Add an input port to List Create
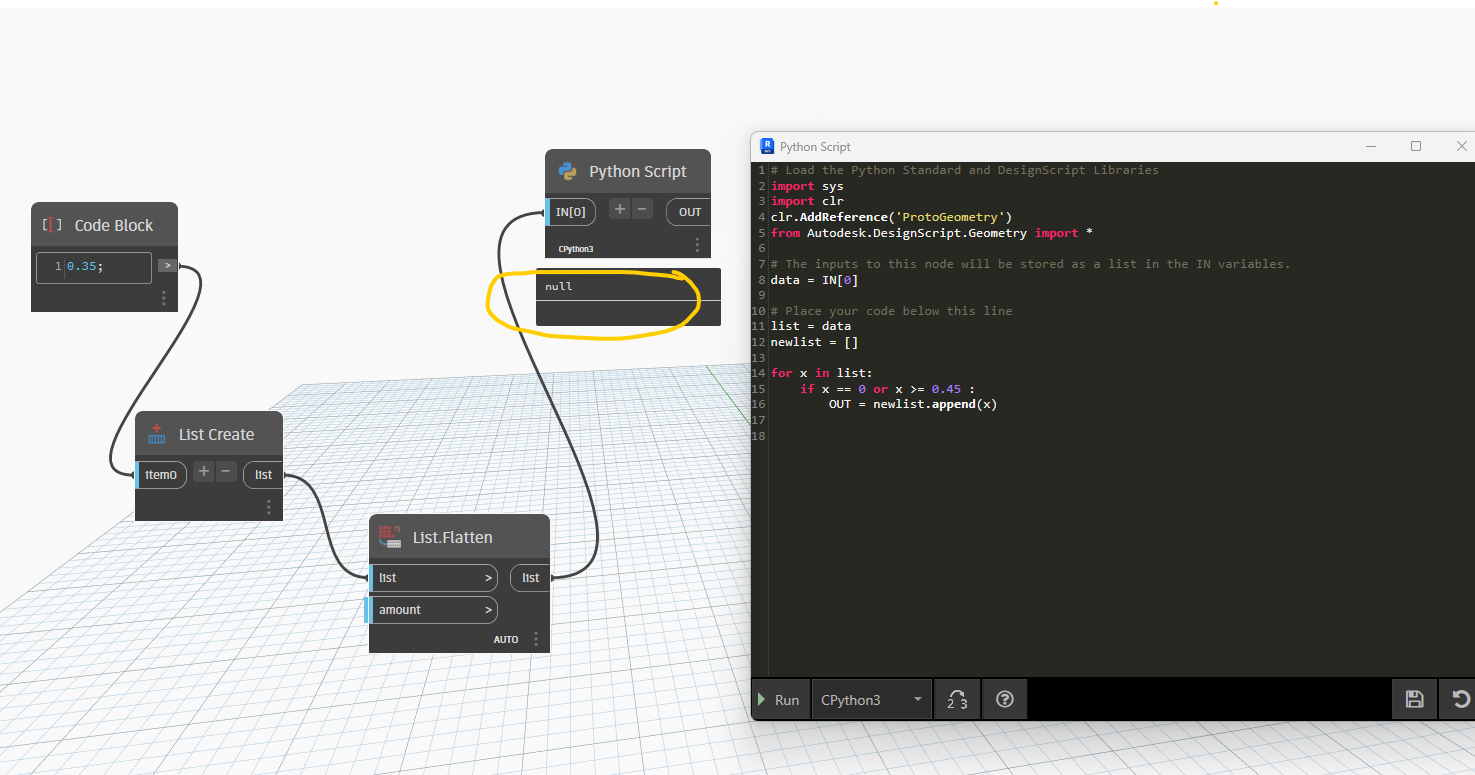This screenshot has width=1475, height=775. click(204, 471)
